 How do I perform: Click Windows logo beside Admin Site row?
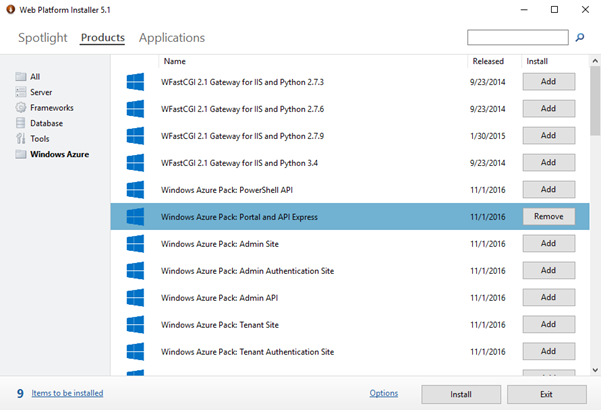(135, 244)
